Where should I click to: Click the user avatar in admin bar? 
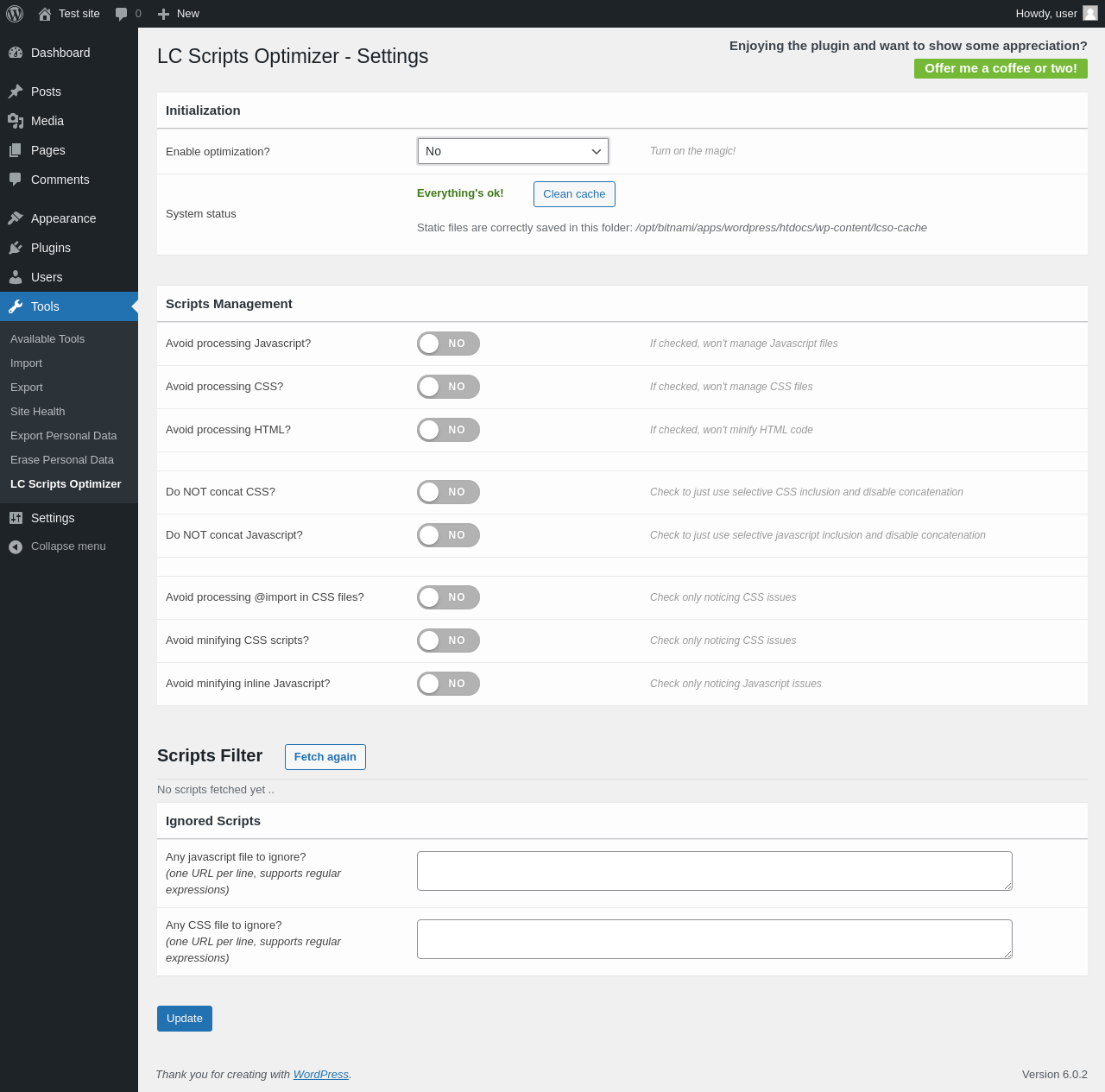(x=1090, y=14)
